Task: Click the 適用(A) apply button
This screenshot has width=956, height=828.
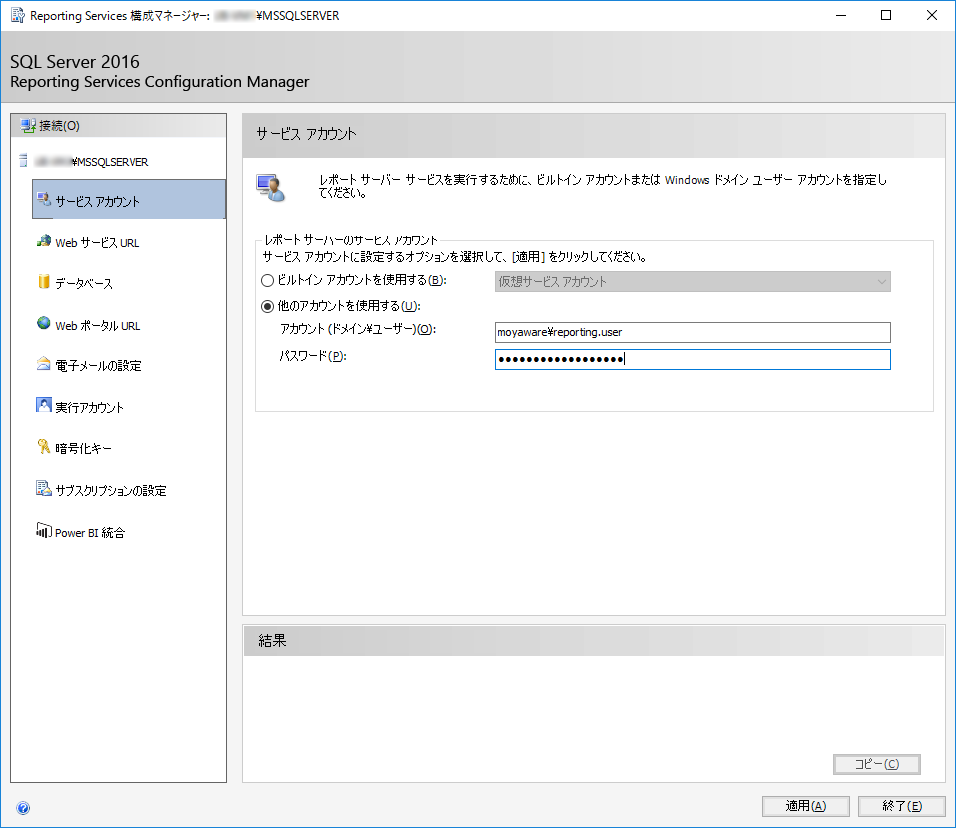Action: pyautogui.click(x=805, y=806)
